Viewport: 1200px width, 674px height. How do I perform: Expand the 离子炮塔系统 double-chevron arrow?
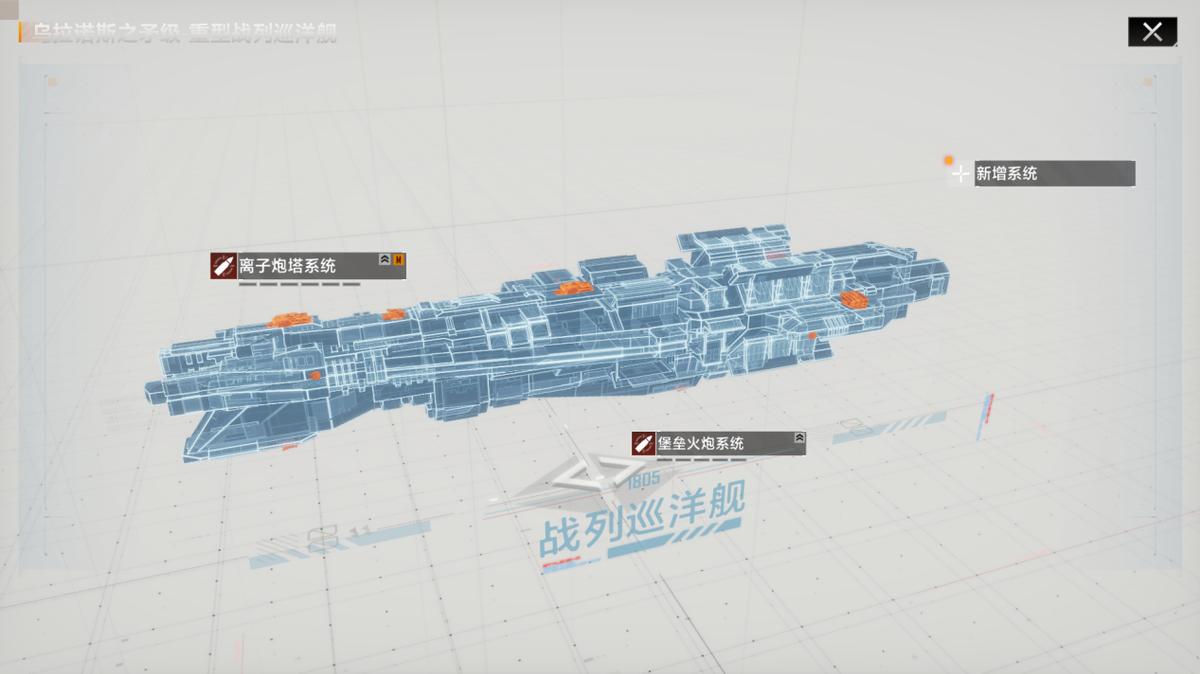pos(384,260)
